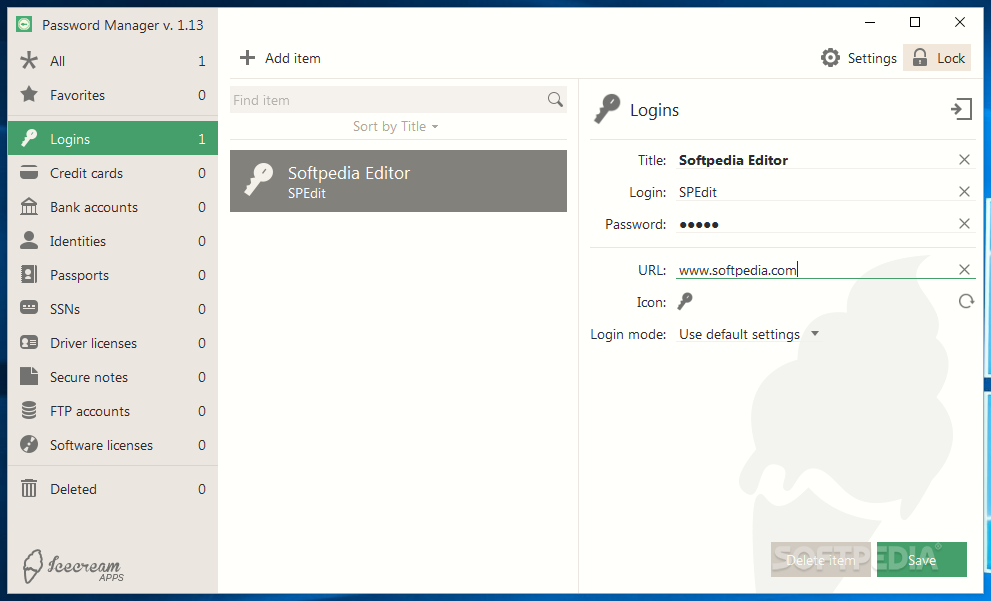Click the FTP accounts database icon
The image size is (991, 601).
click(28, 410)
